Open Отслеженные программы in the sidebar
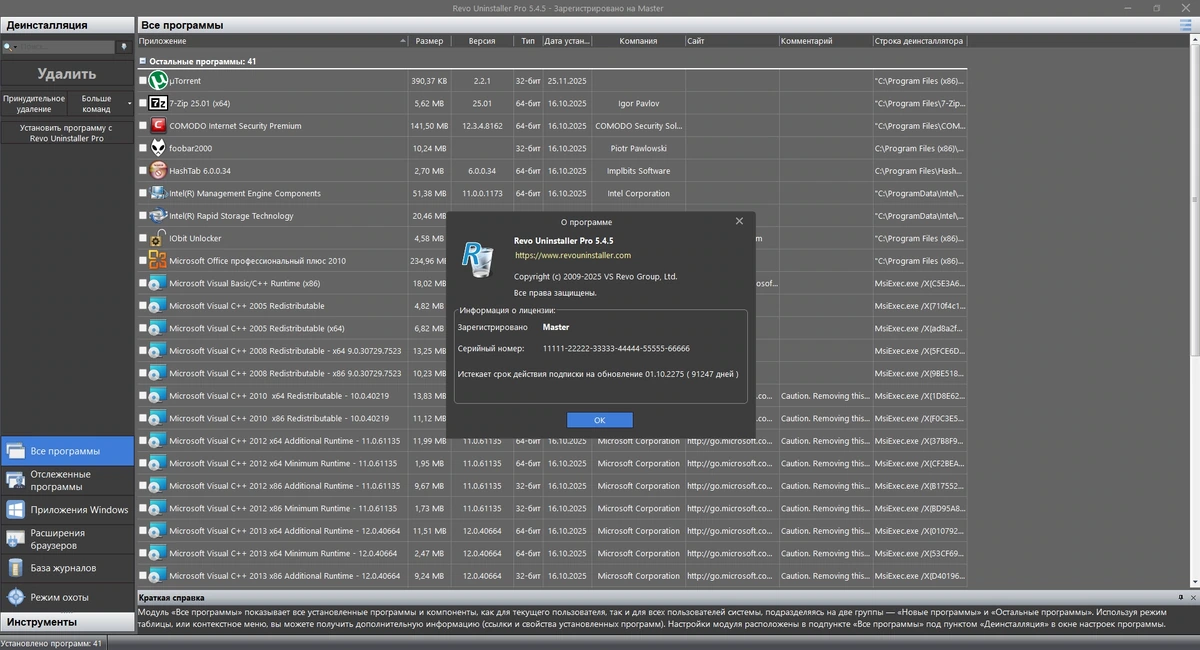 [67, 480]
